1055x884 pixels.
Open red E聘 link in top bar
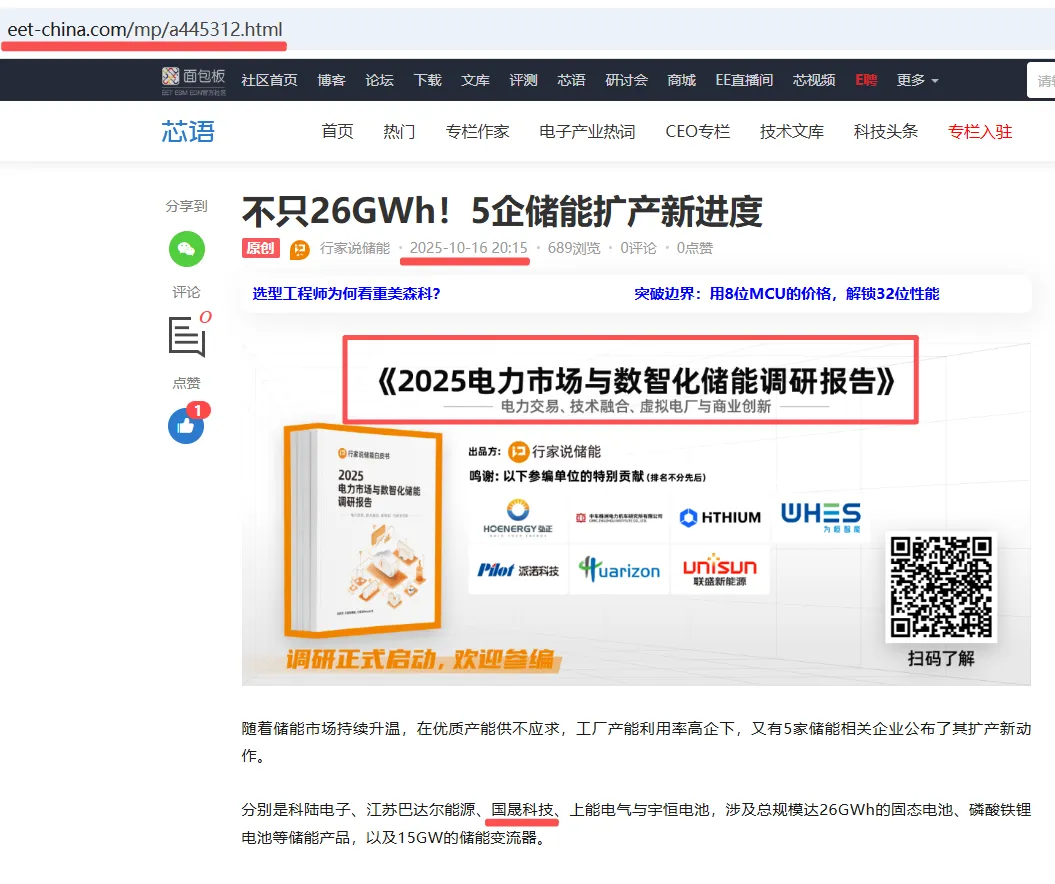(866, 80)
